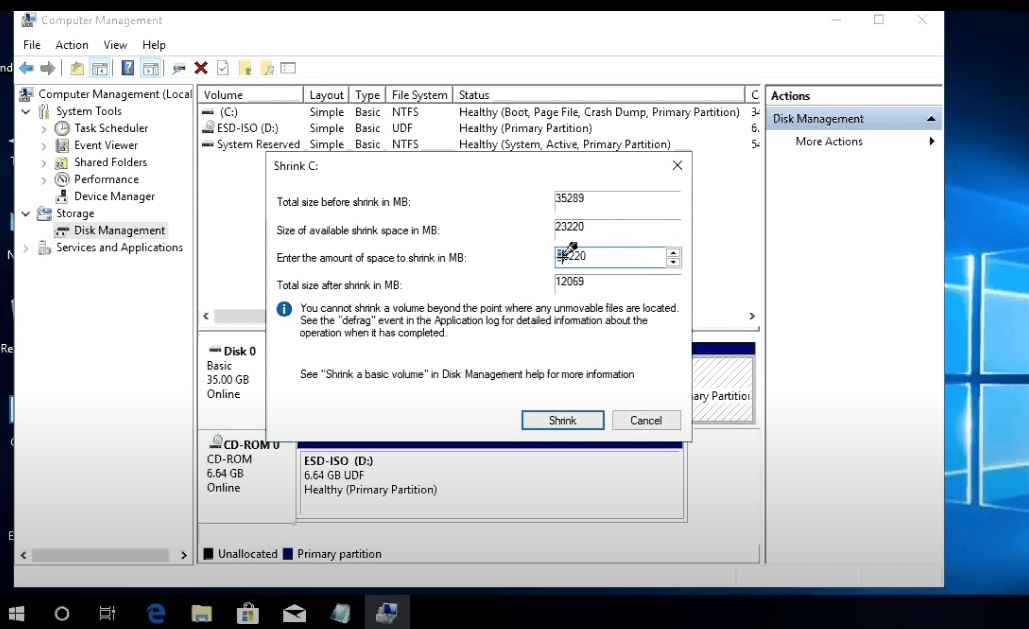1029x629 pixels.
Task: Click the Open folder toolbar icon
Action: pos(245,68)
